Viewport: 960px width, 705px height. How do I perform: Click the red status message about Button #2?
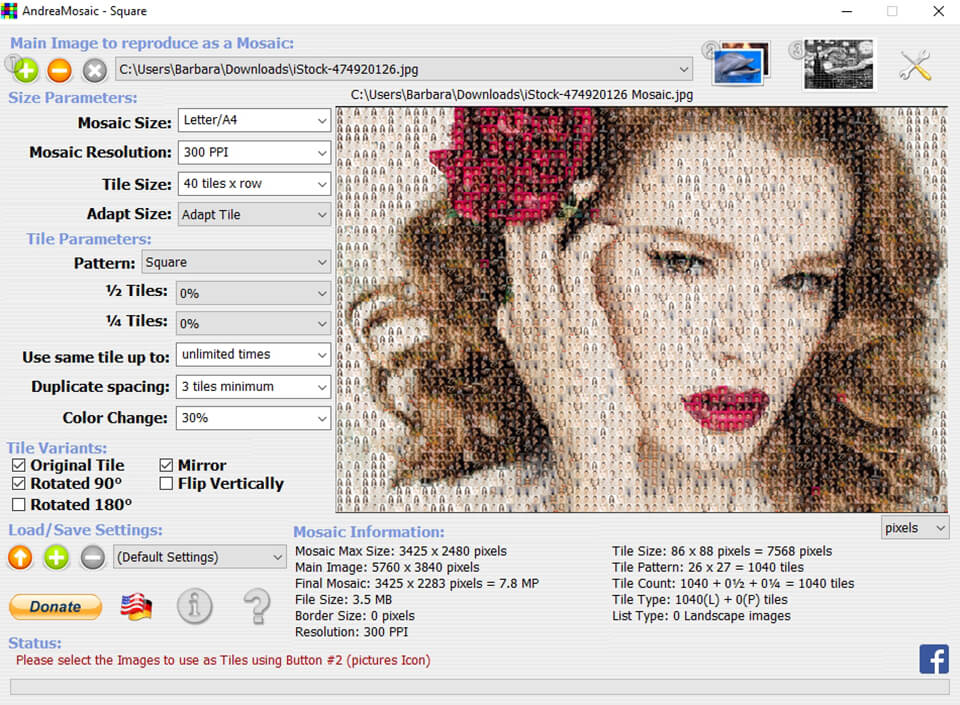(x=223, y=660)
